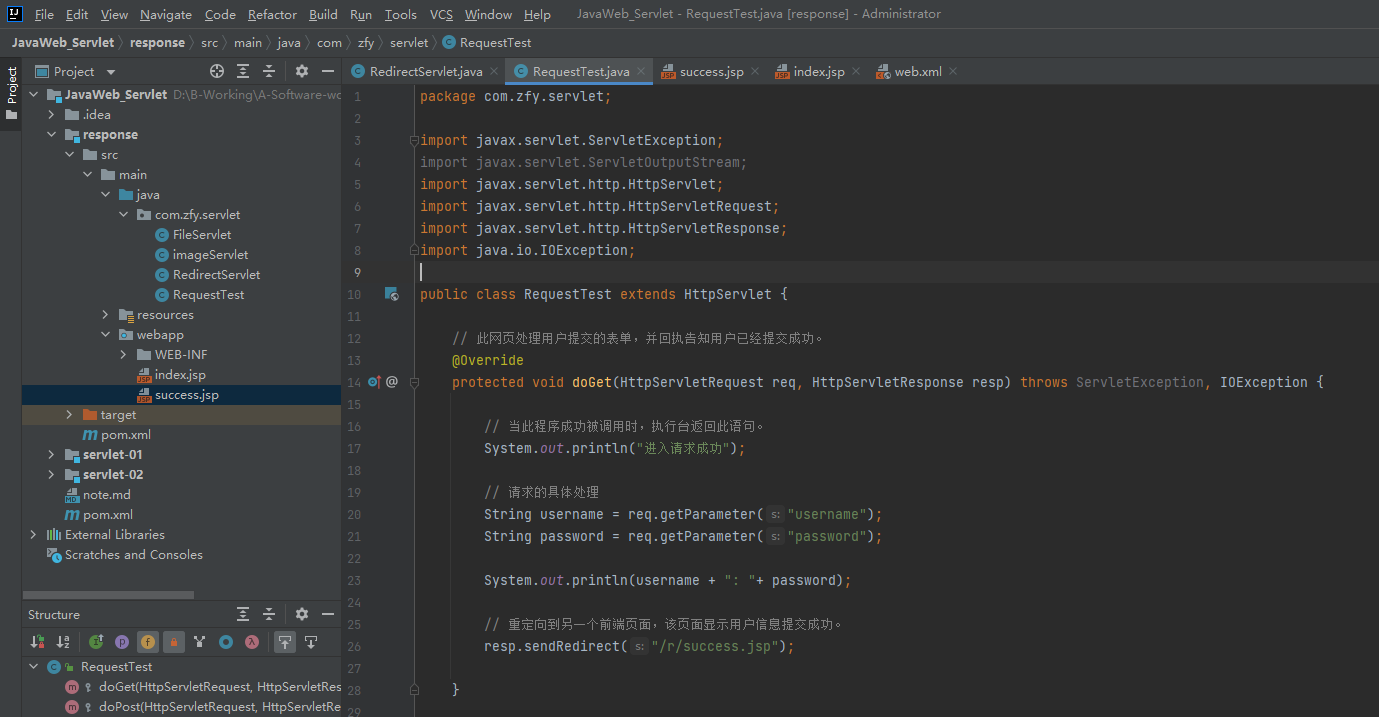Viewport: 1379px width, 717px height.
Task: Open the Refactor menu
Action: [272, 14]
